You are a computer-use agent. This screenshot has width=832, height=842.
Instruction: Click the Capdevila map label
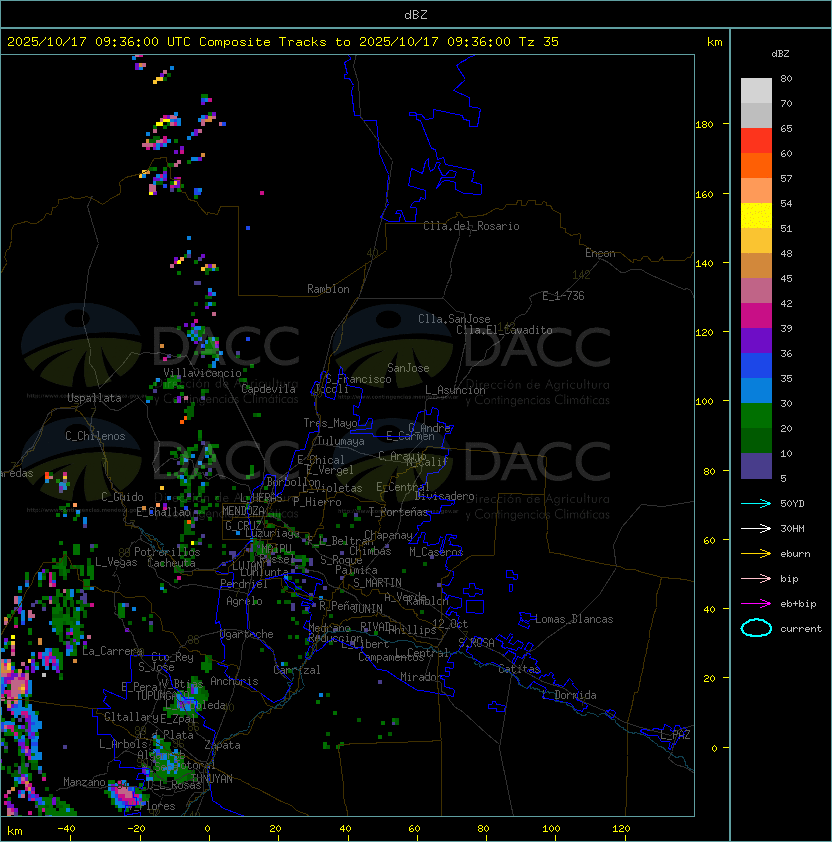(x=268, y=389)
